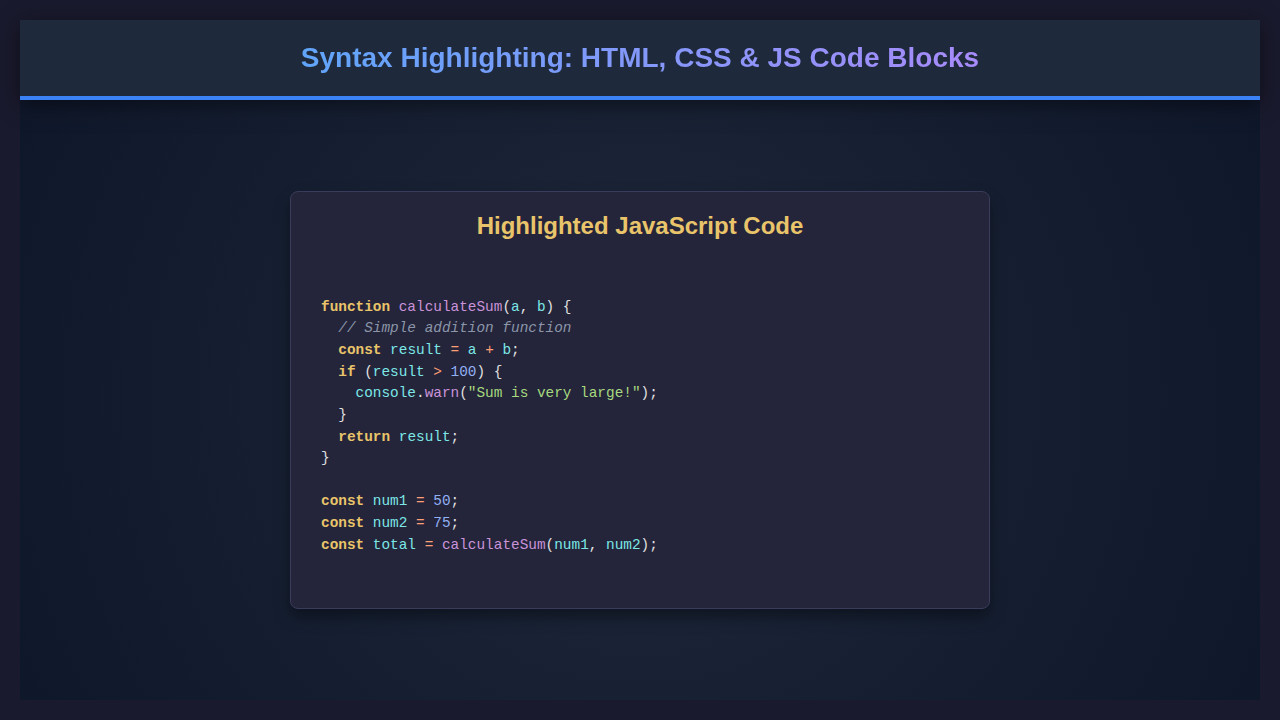Select the warn method call
Screen dimensions: 1280x720
(442, 392)
